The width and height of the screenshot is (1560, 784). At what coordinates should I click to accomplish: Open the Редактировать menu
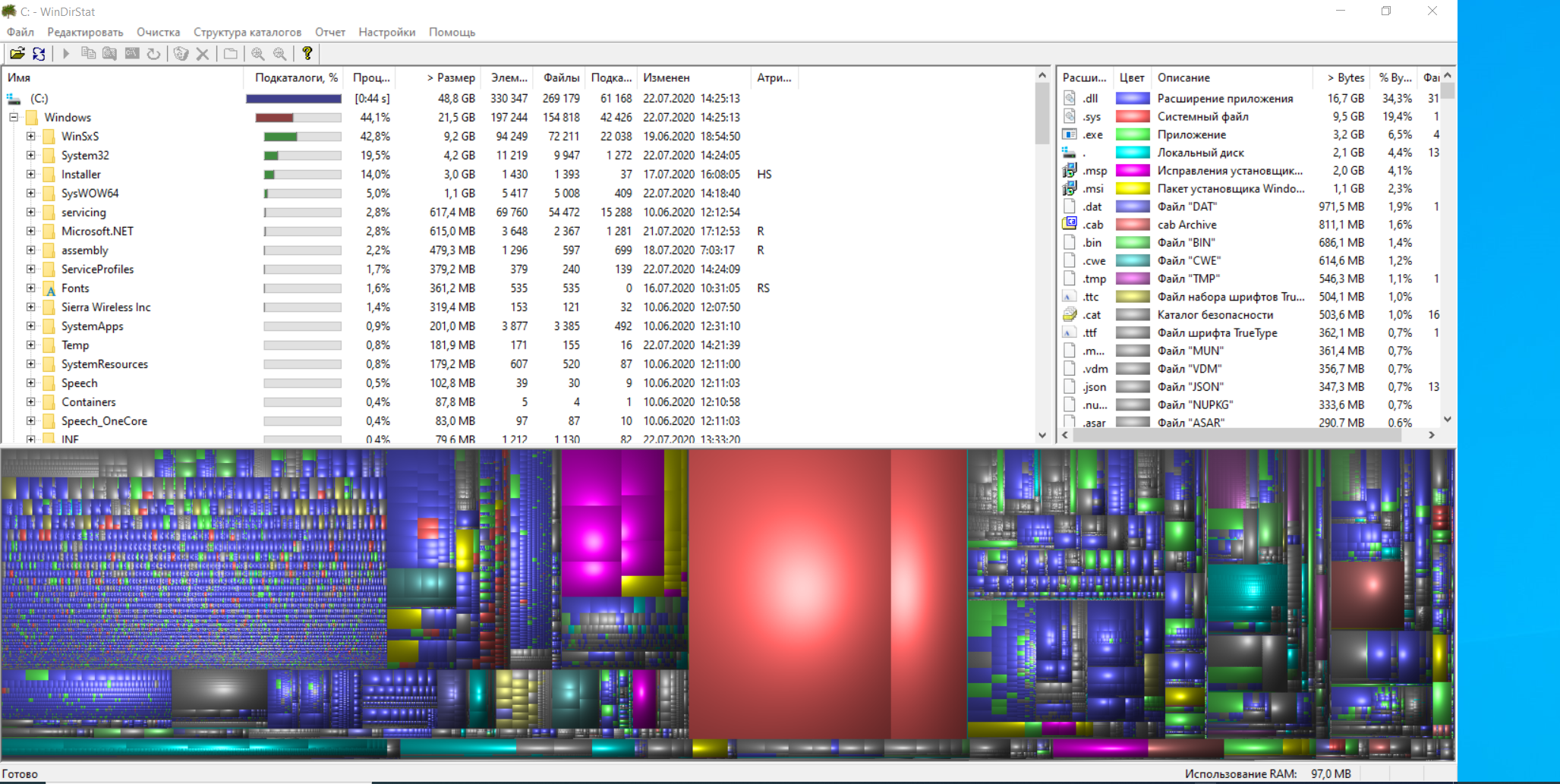(x=85, y=32)
